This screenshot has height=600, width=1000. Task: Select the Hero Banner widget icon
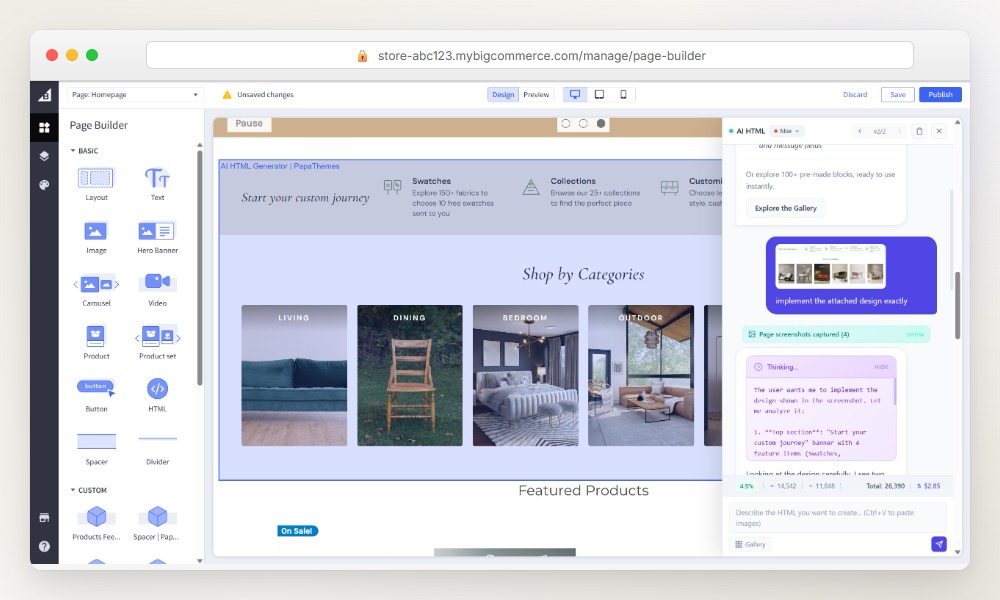coord(156,233)
